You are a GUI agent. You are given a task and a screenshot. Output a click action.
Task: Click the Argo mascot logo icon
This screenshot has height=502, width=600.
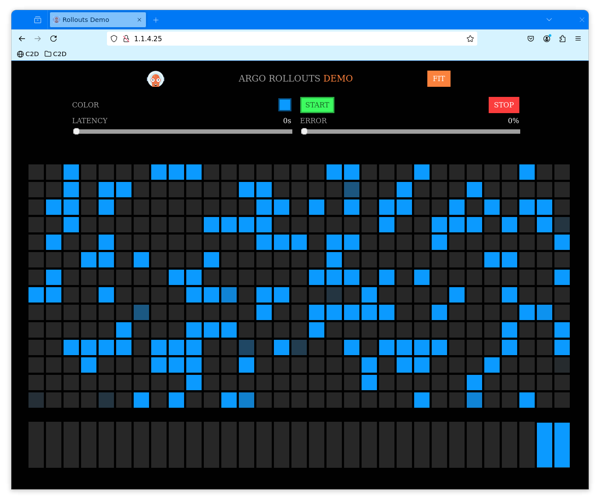point(155,79)
